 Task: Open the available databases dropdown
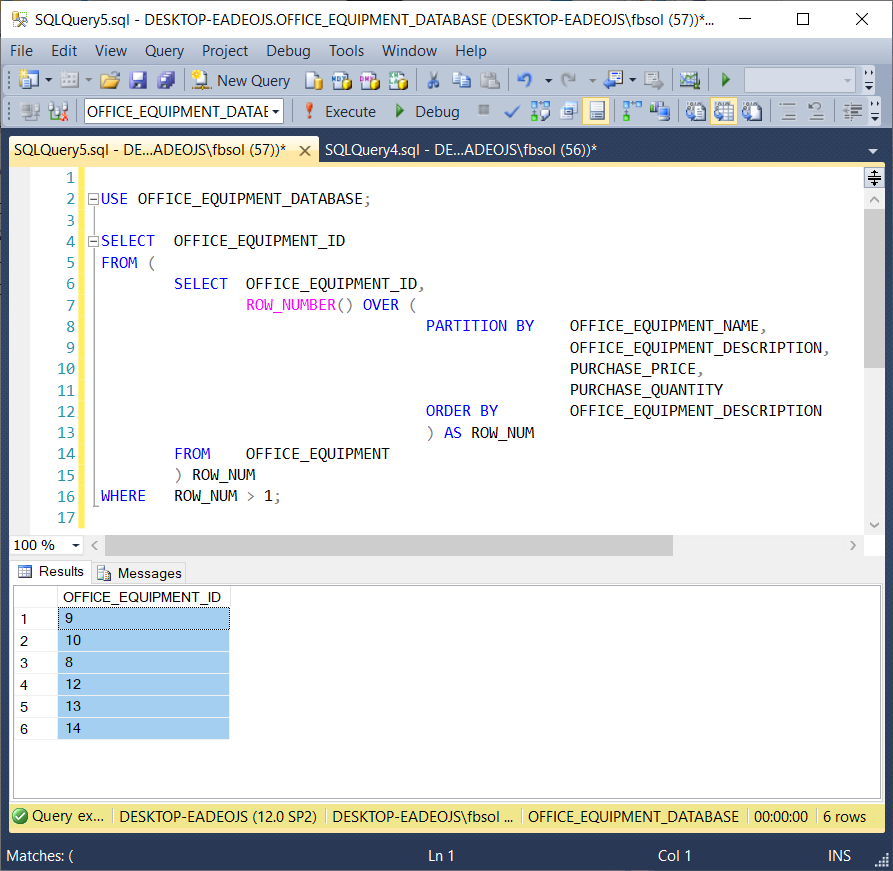point(276,111)
